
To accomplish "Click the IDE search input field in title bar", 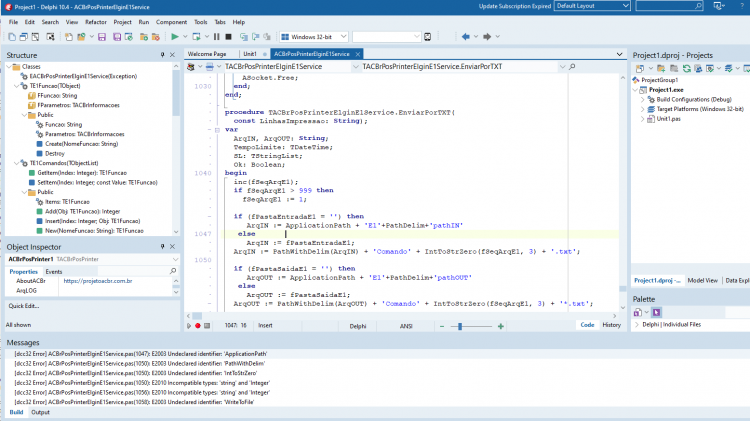I will (669, 6).
